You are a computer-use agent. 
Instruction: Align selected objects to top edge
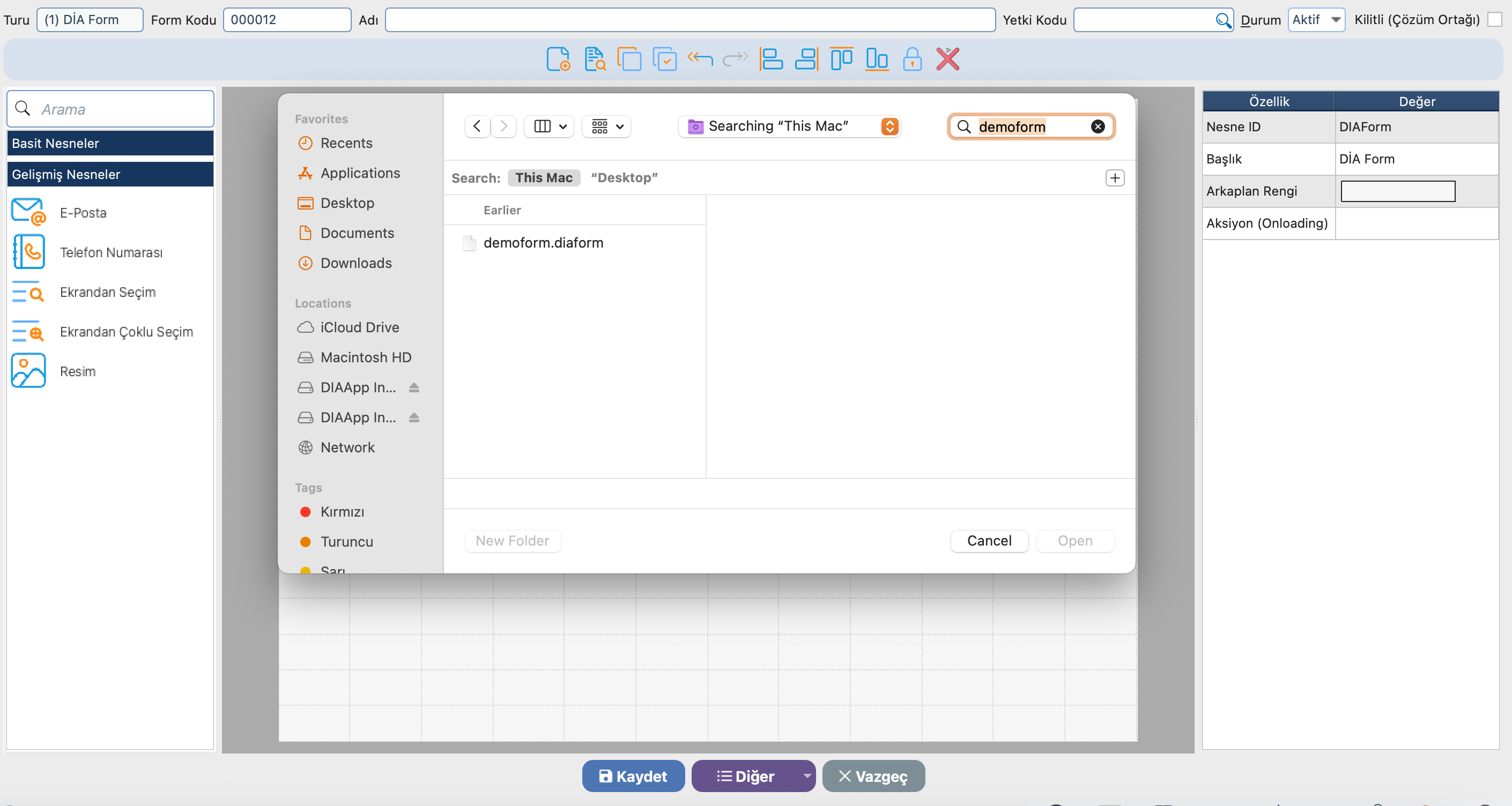[x=841, y=59]
